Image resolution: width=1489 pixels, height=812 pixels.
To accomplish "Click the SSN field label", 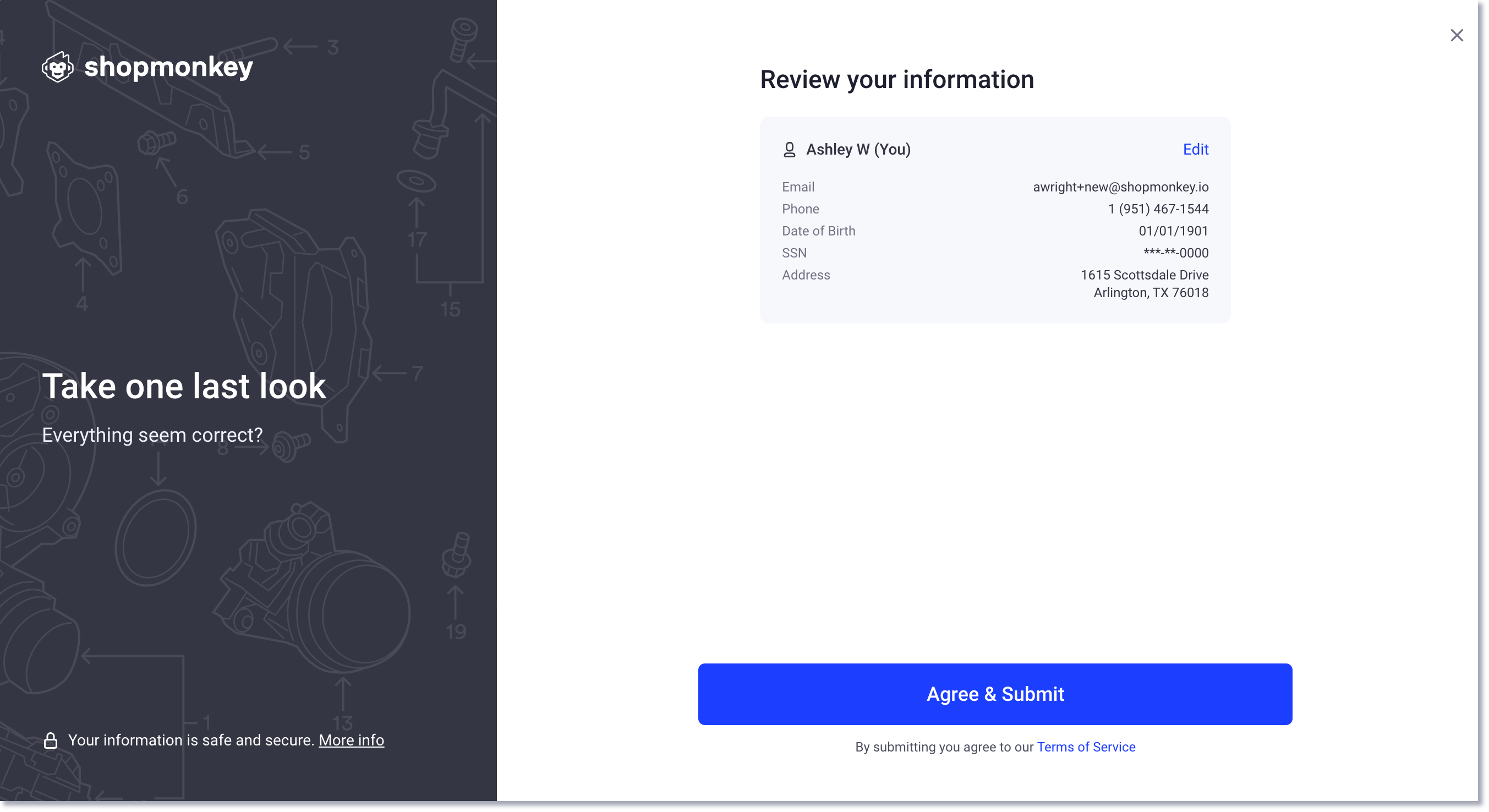I will pos(793,253).
